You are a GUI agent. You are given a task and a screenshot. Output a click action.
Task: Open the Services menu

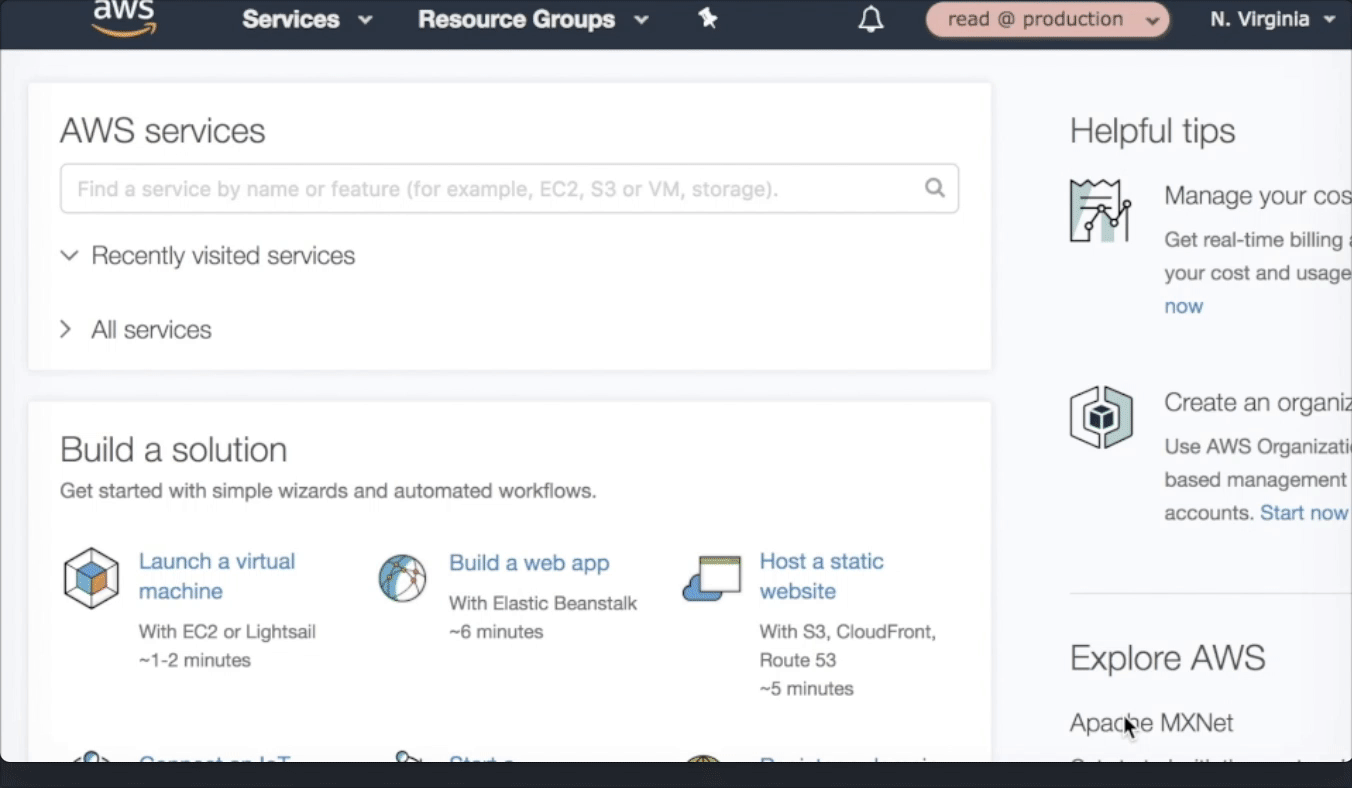pos(307,19)
